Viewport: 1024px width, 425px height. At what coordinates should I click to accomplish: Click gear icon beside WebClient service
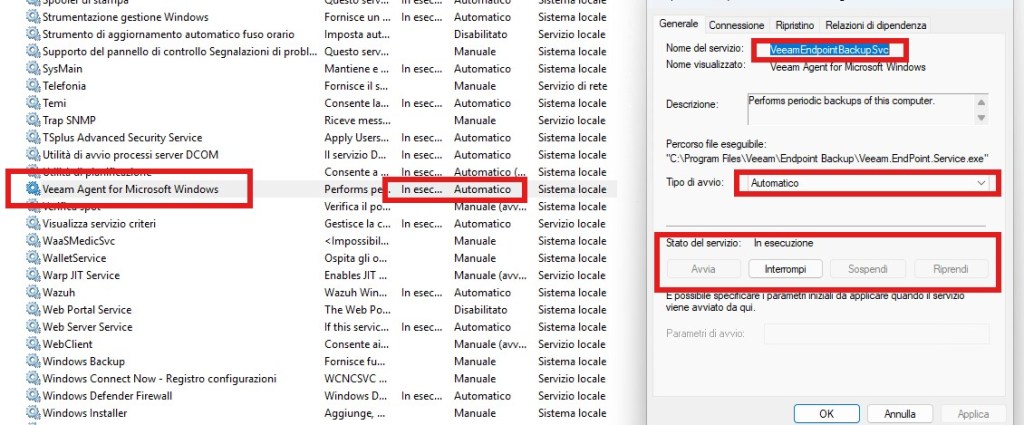coord(33,344)
